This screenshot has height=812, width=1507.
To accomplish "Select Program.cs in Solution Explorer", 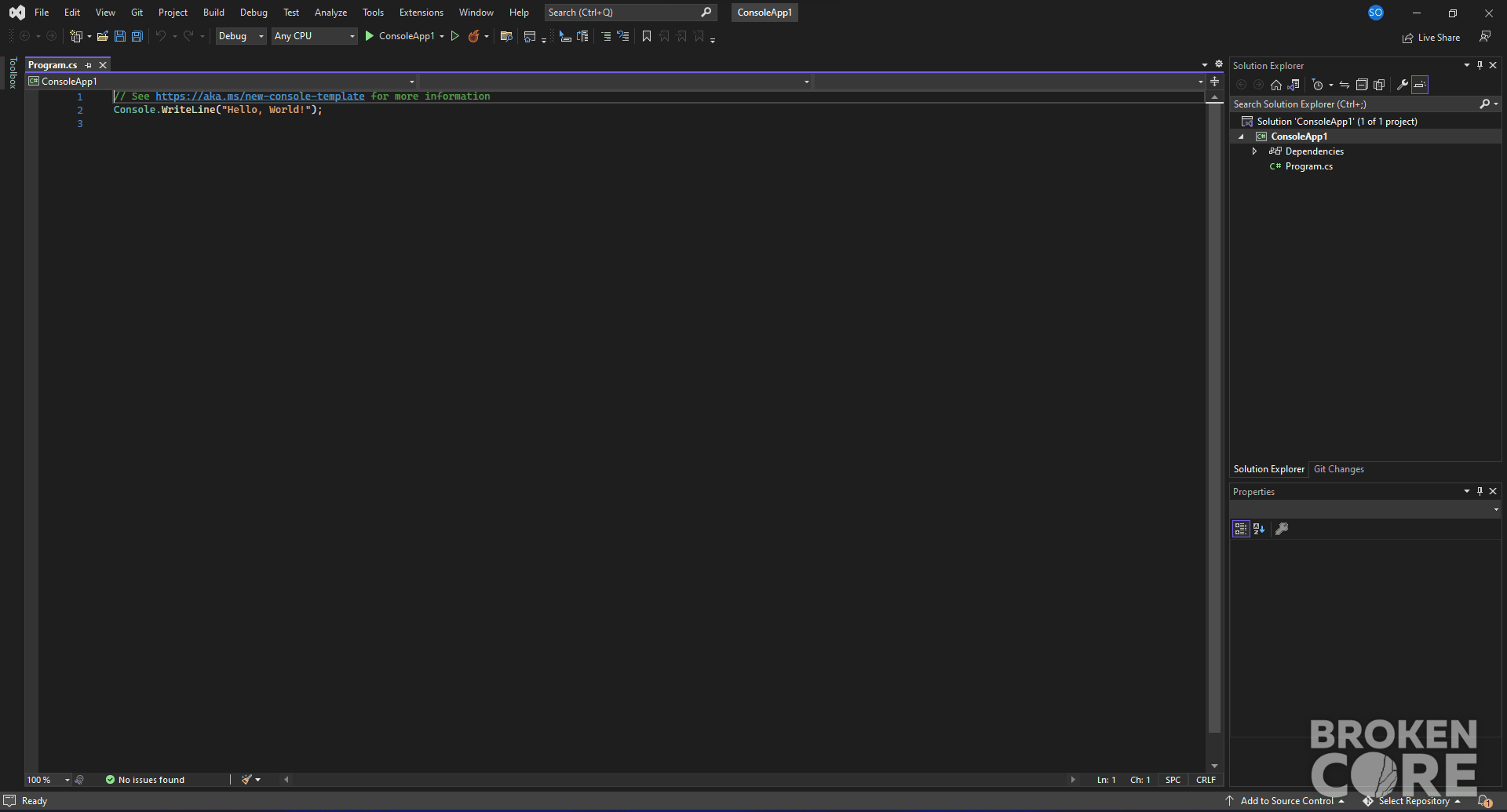I will pyautogui.click(x=1308, y=166).
